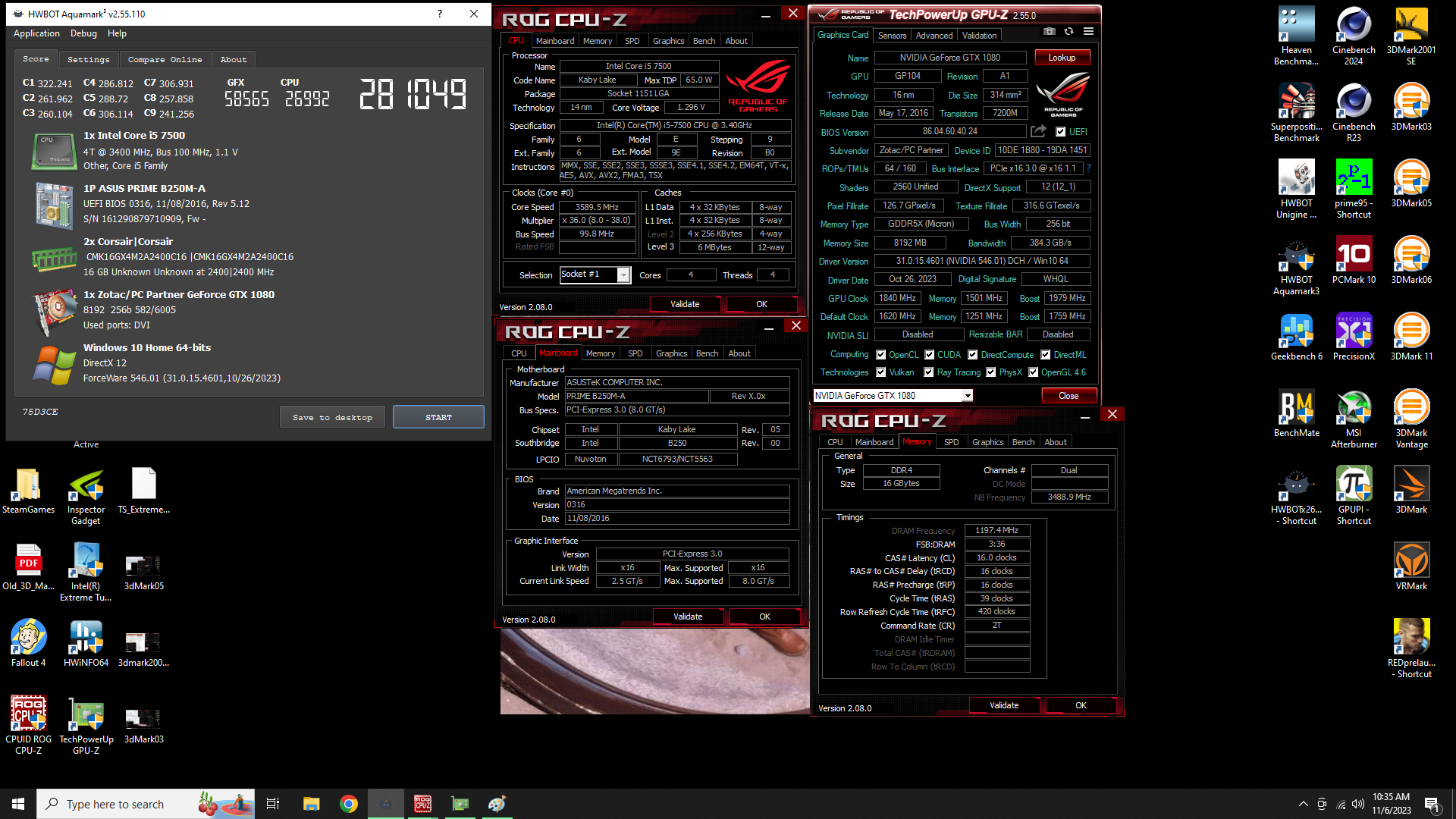Open the Inspector Gadget desktop icon

(x=86, y=495)
